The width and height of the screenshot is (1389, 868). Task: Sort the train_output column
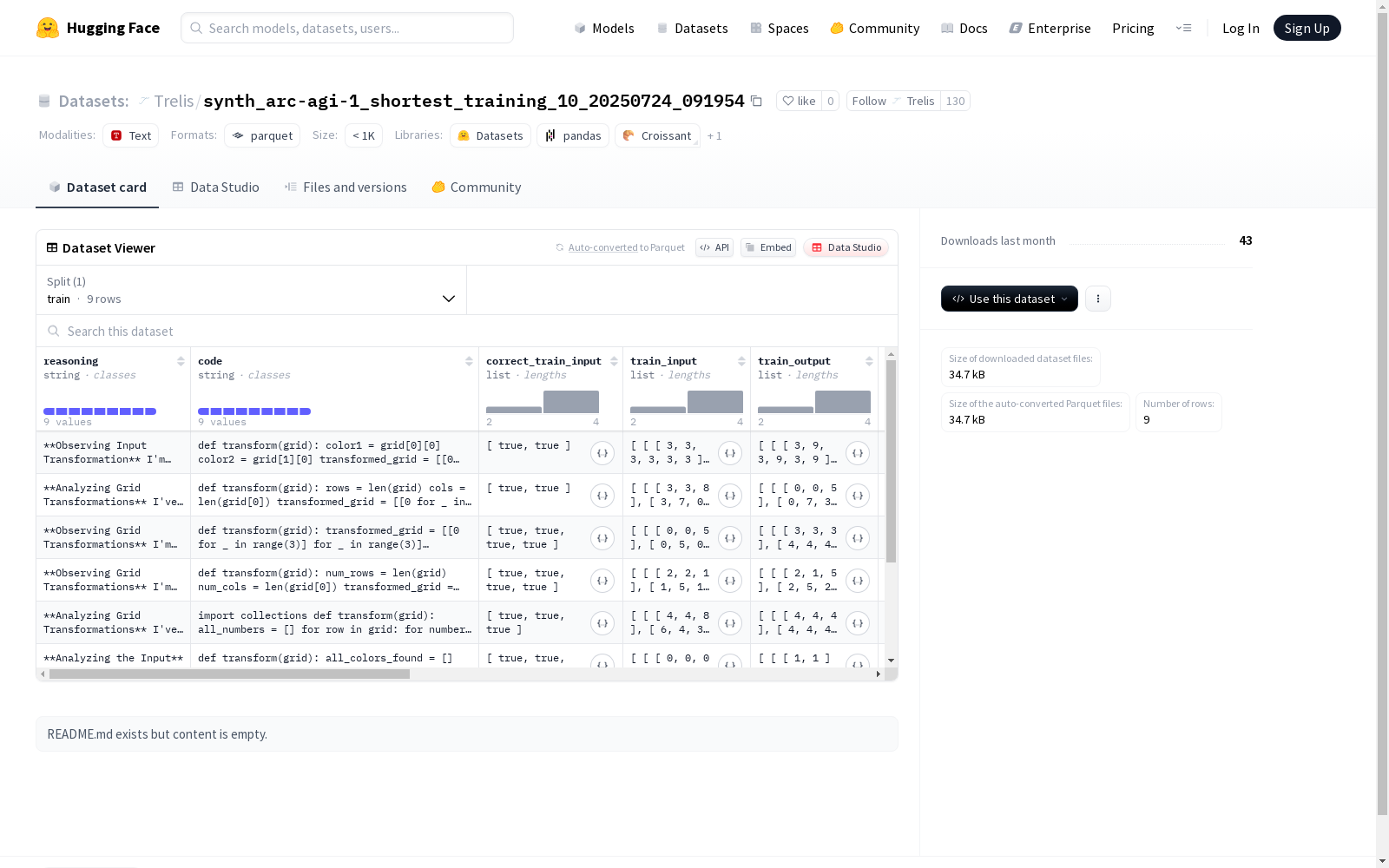tap(869, 361)
